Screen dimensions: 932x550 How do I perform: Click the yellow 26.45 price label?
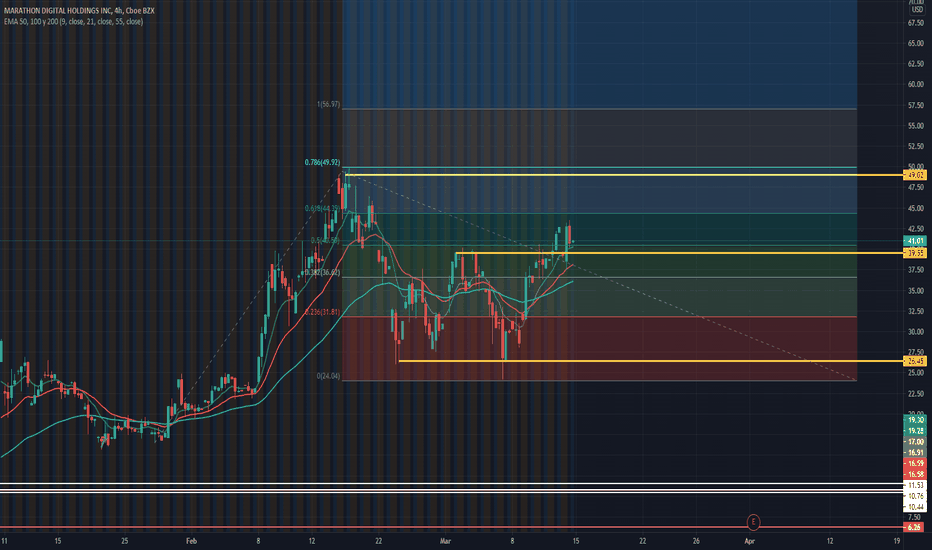coord(914,361)
